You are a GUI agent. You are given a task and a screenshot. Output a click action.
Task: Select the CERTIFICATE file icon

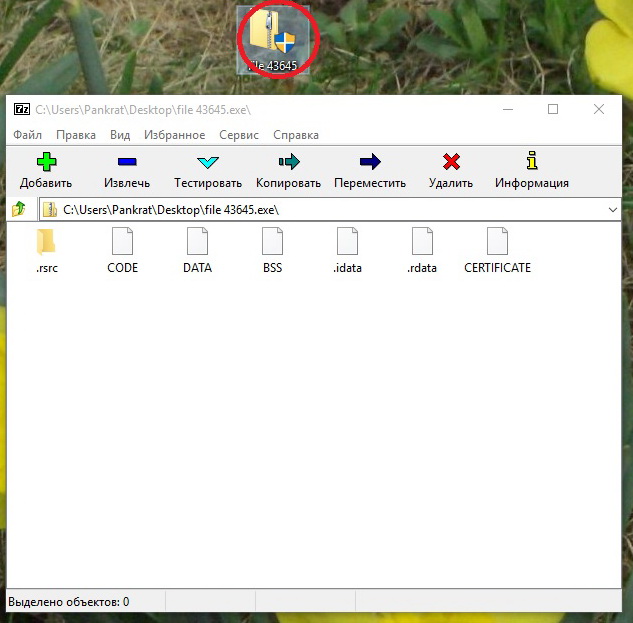pyautogui.click(x=497, y=241)
